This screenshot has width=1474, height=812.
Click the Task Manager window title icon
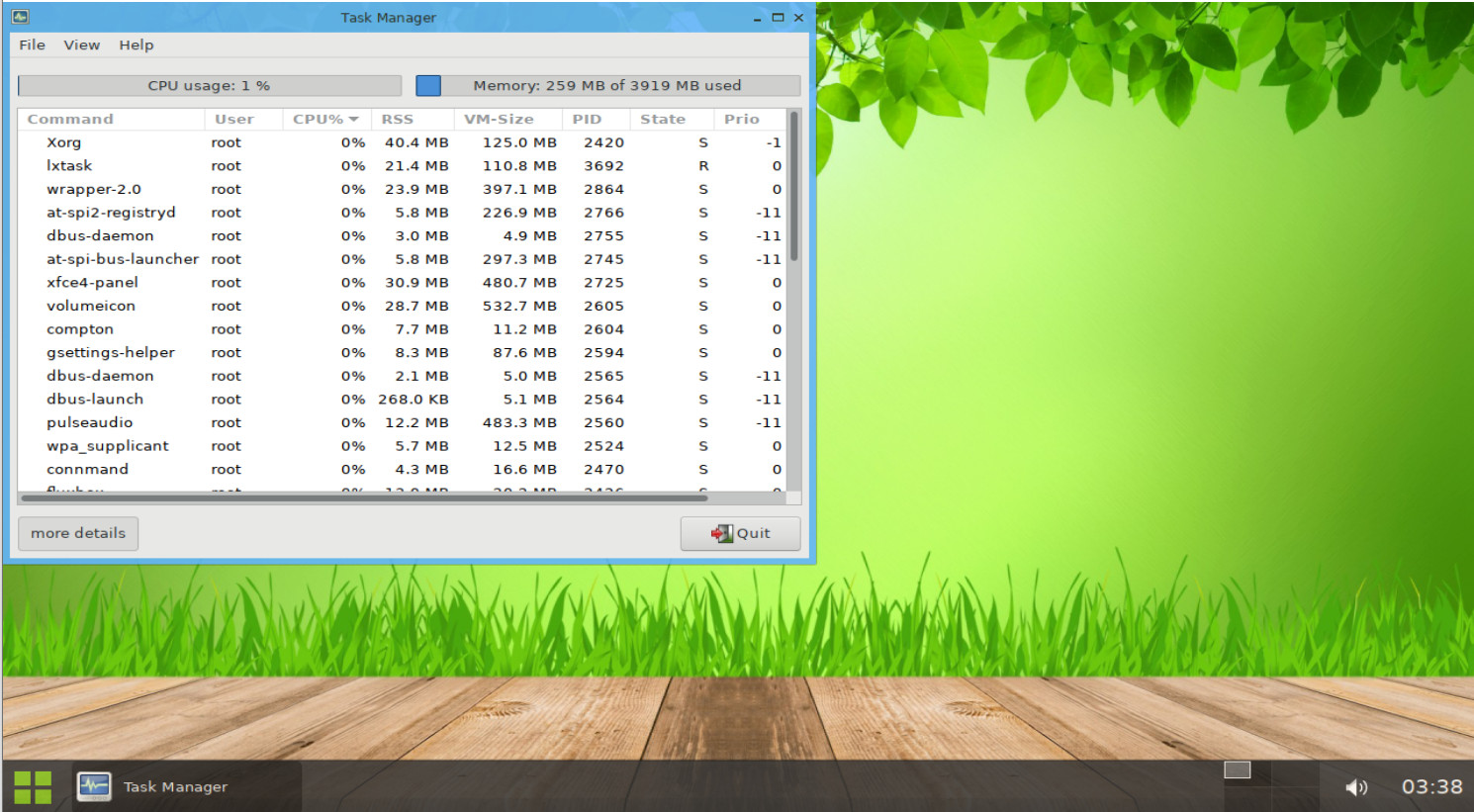coord(20,17)
